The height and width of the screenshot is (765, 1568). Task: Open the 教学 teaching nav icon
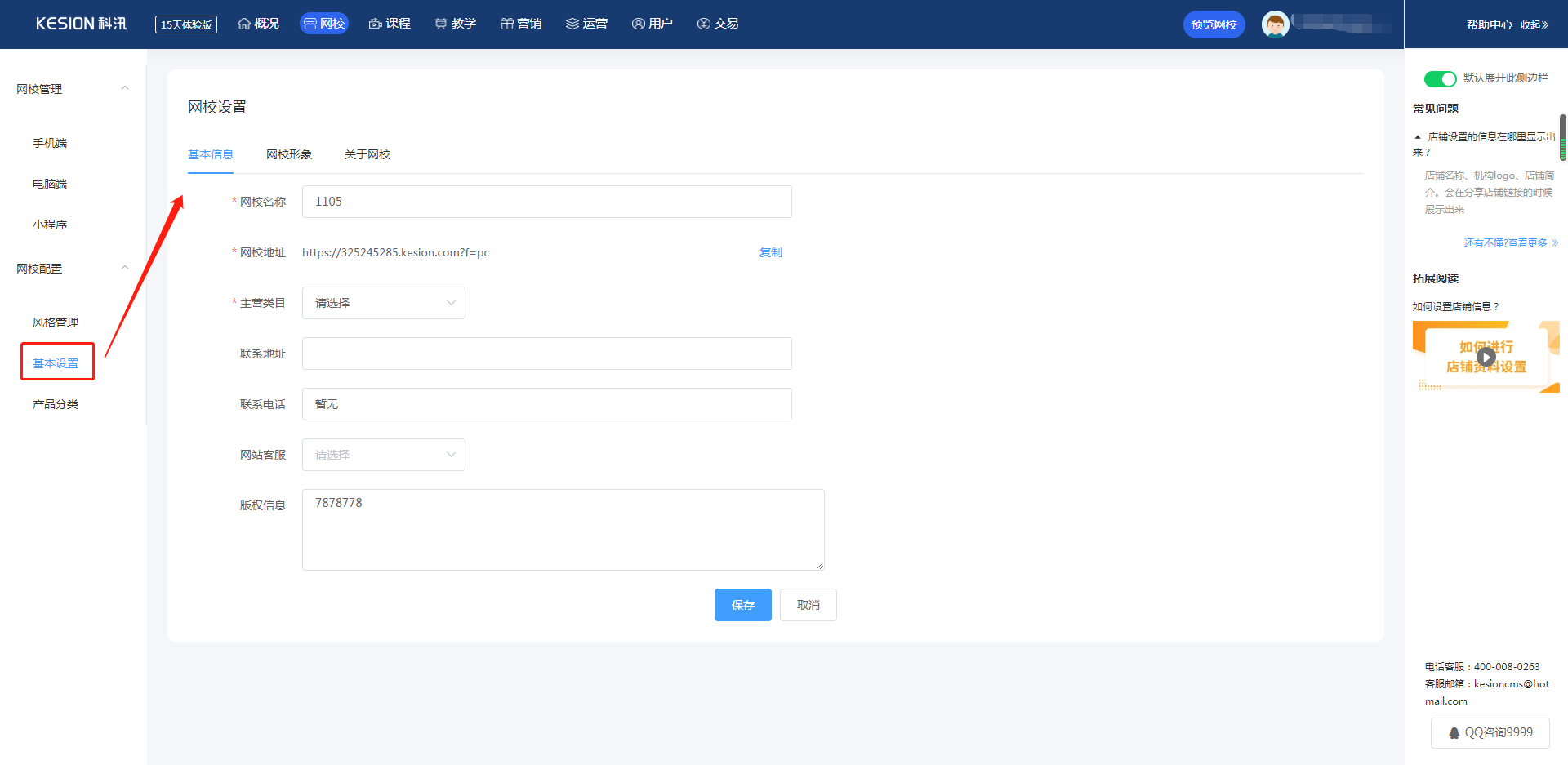coord(441,24)
